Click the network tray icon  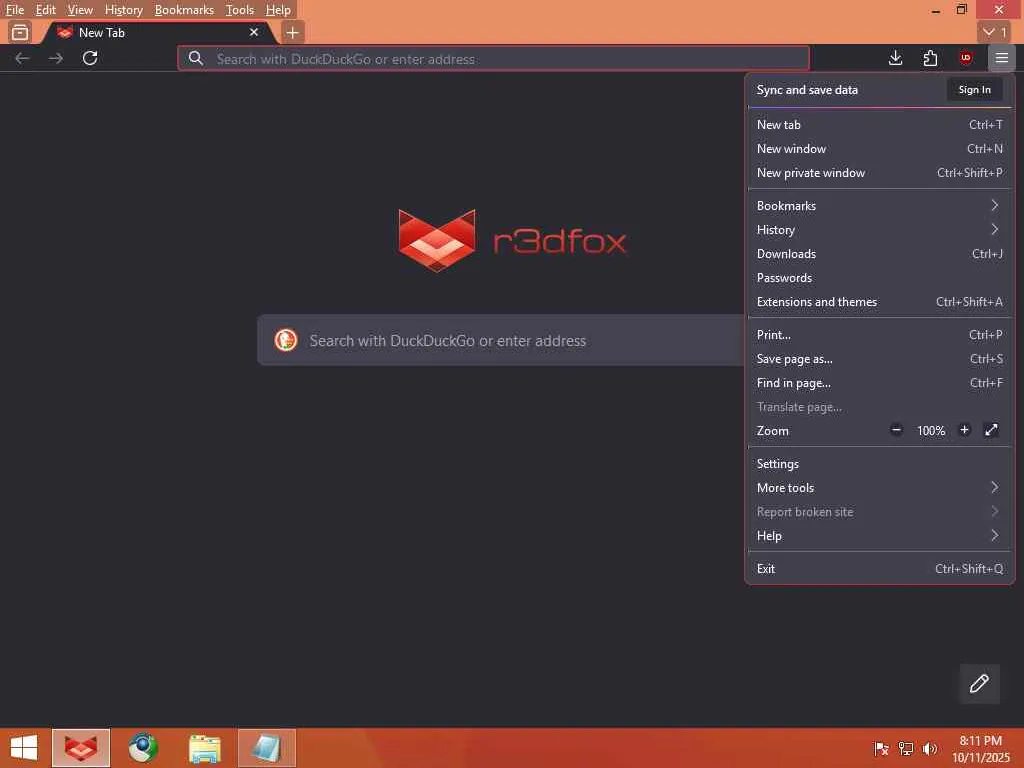906,748
